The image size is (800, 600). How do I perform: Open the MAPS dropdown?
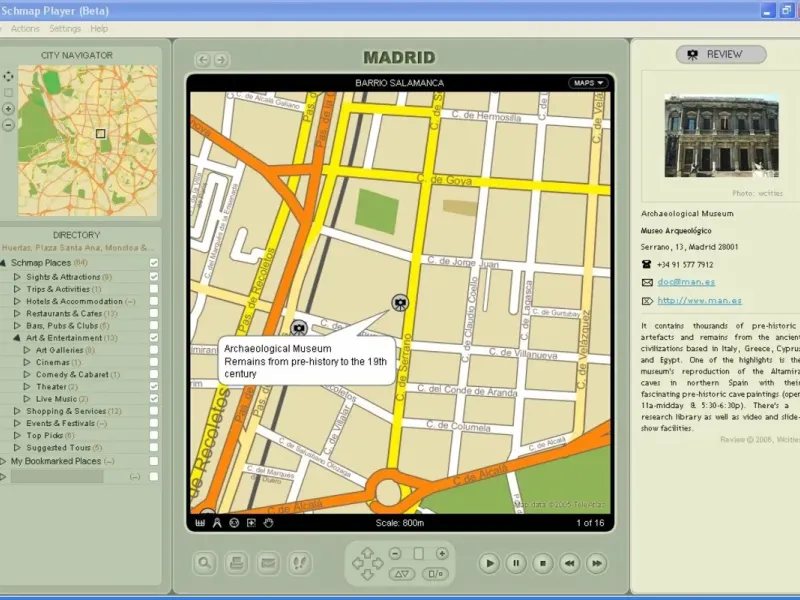(588, 83)
